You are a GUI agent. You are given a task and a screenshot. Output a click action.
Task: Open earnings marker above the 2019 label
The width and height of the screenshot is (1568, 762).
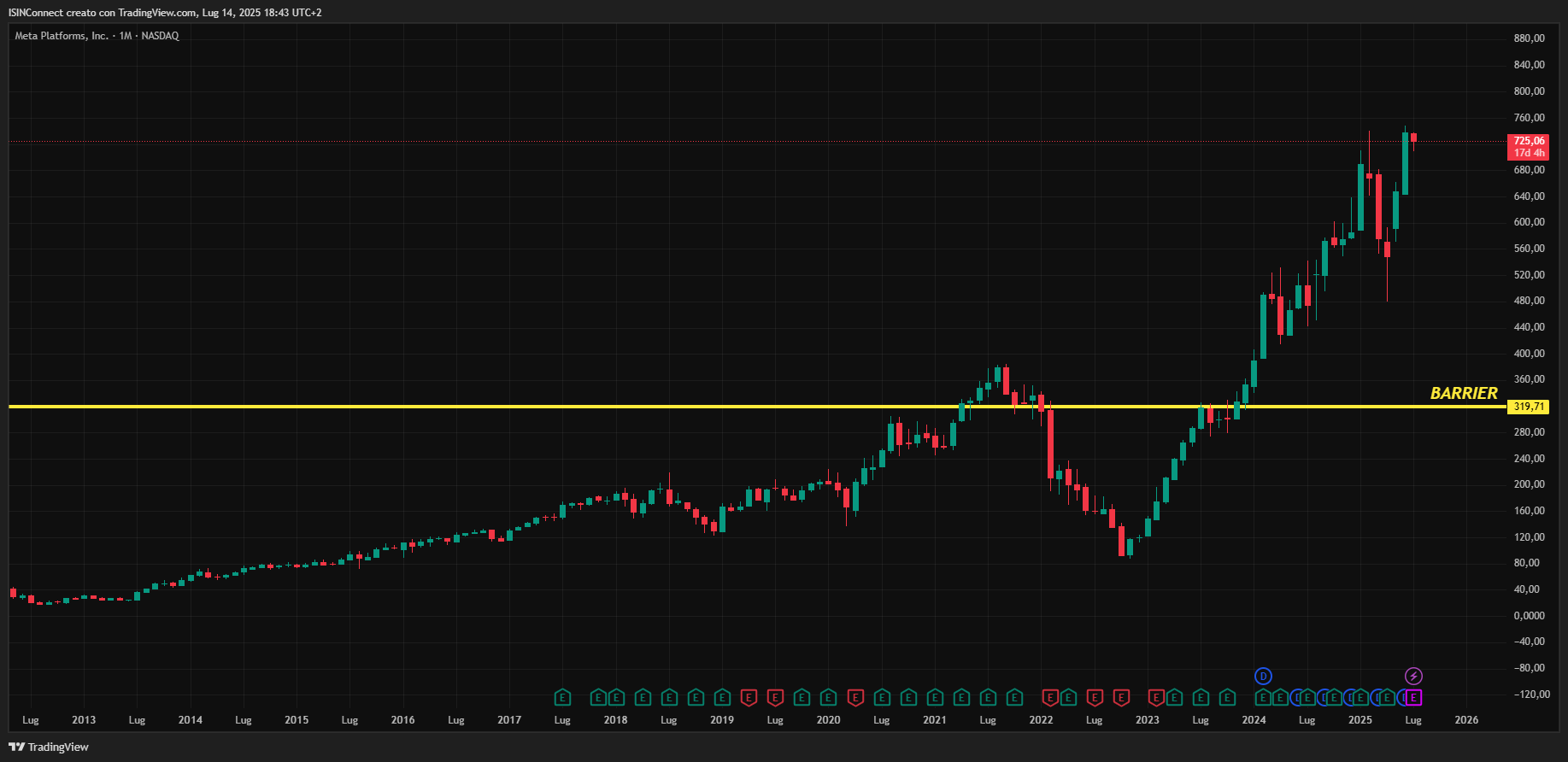pyautogui.click(x=722, y=698)
